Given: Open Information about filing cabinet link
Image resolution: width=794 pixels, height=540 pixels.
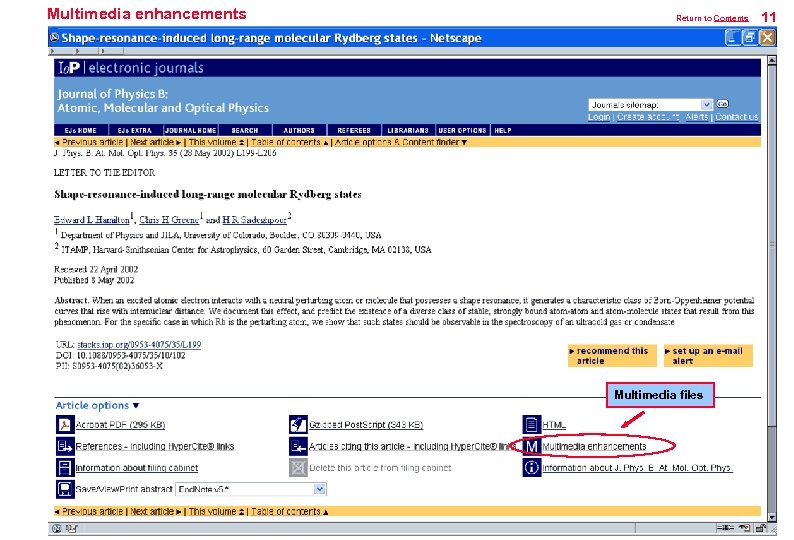Looking at the screenshot, I should pyautogui.click(x=137, y=468).
